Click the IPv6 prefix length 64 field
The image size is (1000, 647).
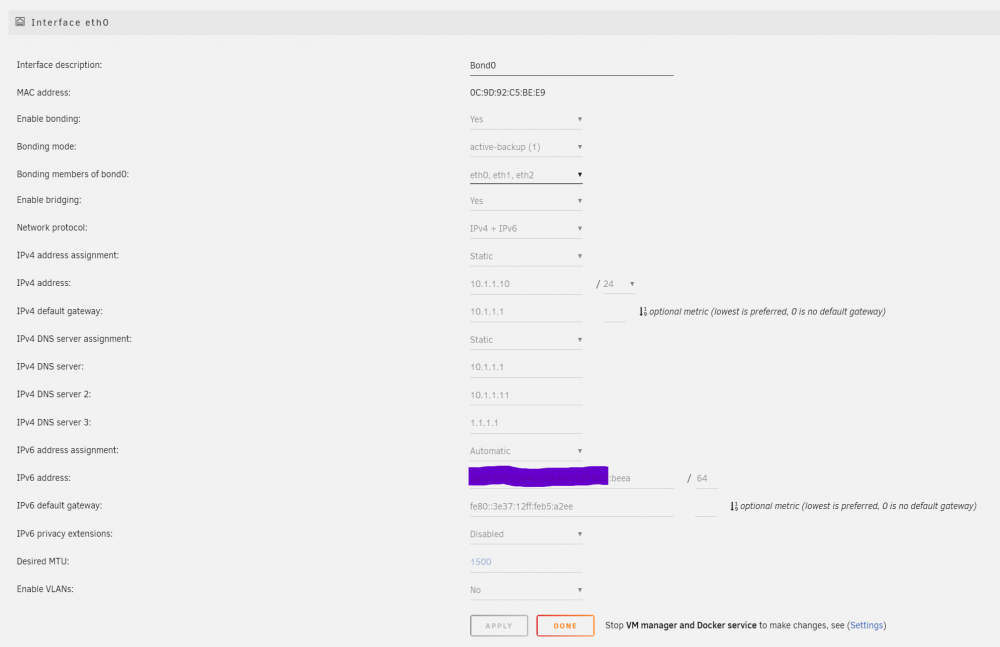point(707,478)
